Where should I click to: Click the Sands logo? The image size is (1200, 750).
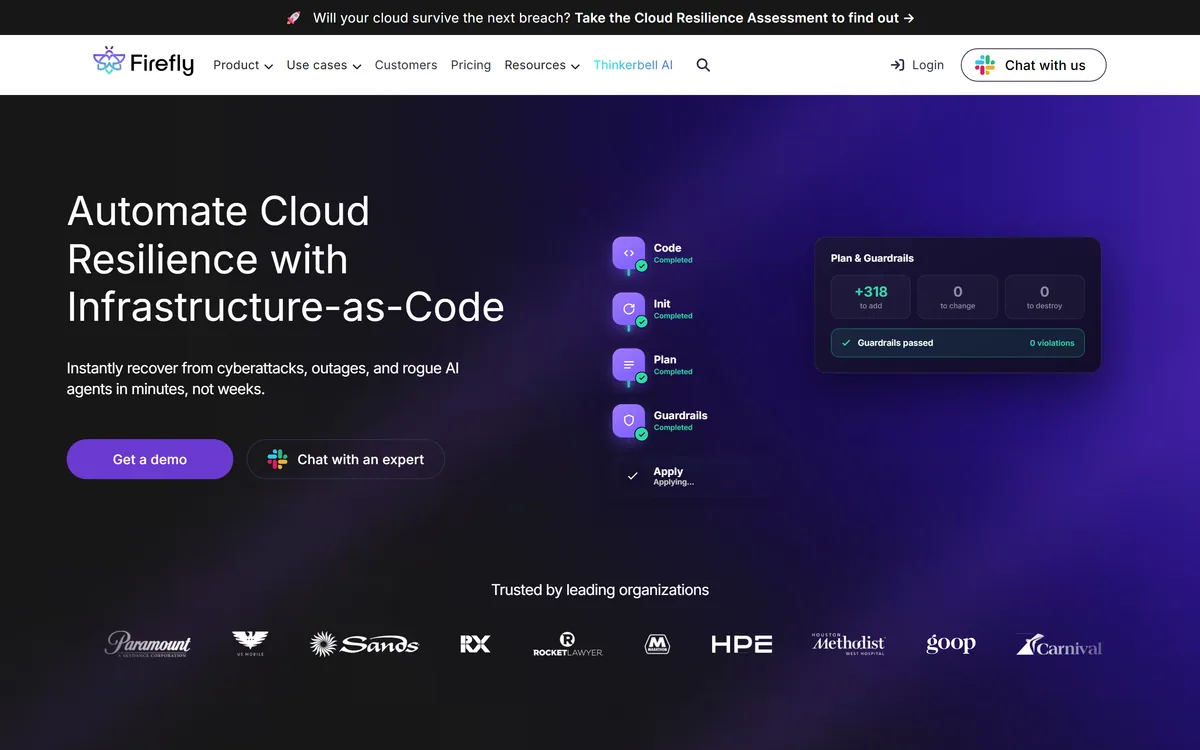(364, 644)
